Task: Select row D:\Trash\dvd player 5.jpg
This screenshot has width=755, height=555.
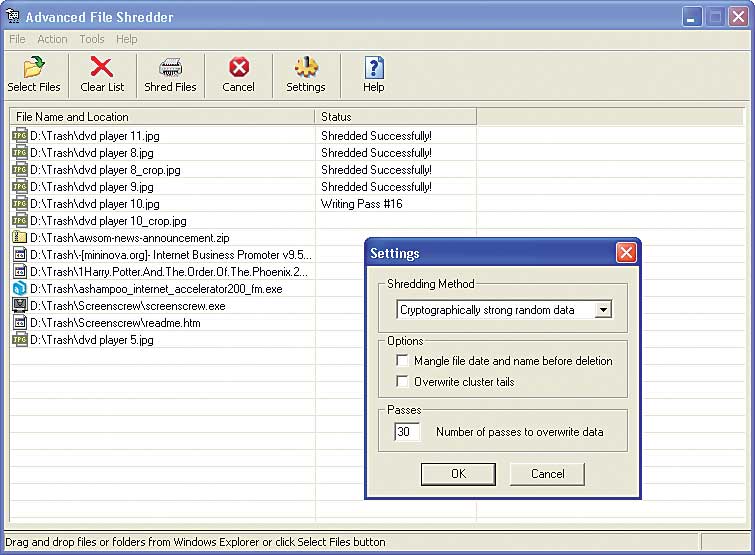Action: tap(162, 339)
